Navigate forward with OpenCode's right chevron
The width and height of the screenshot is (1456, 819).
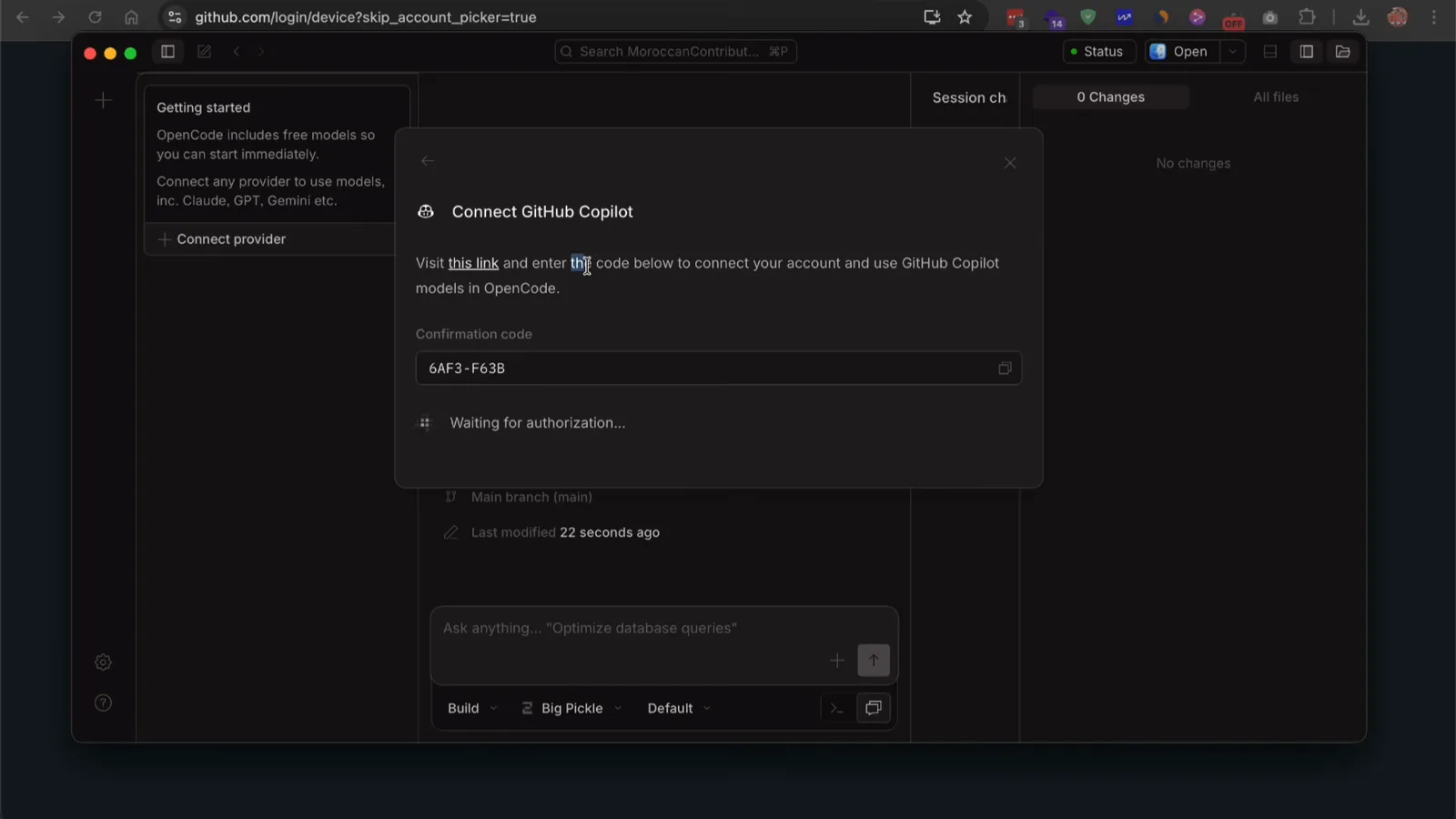[x=261, y=52]
